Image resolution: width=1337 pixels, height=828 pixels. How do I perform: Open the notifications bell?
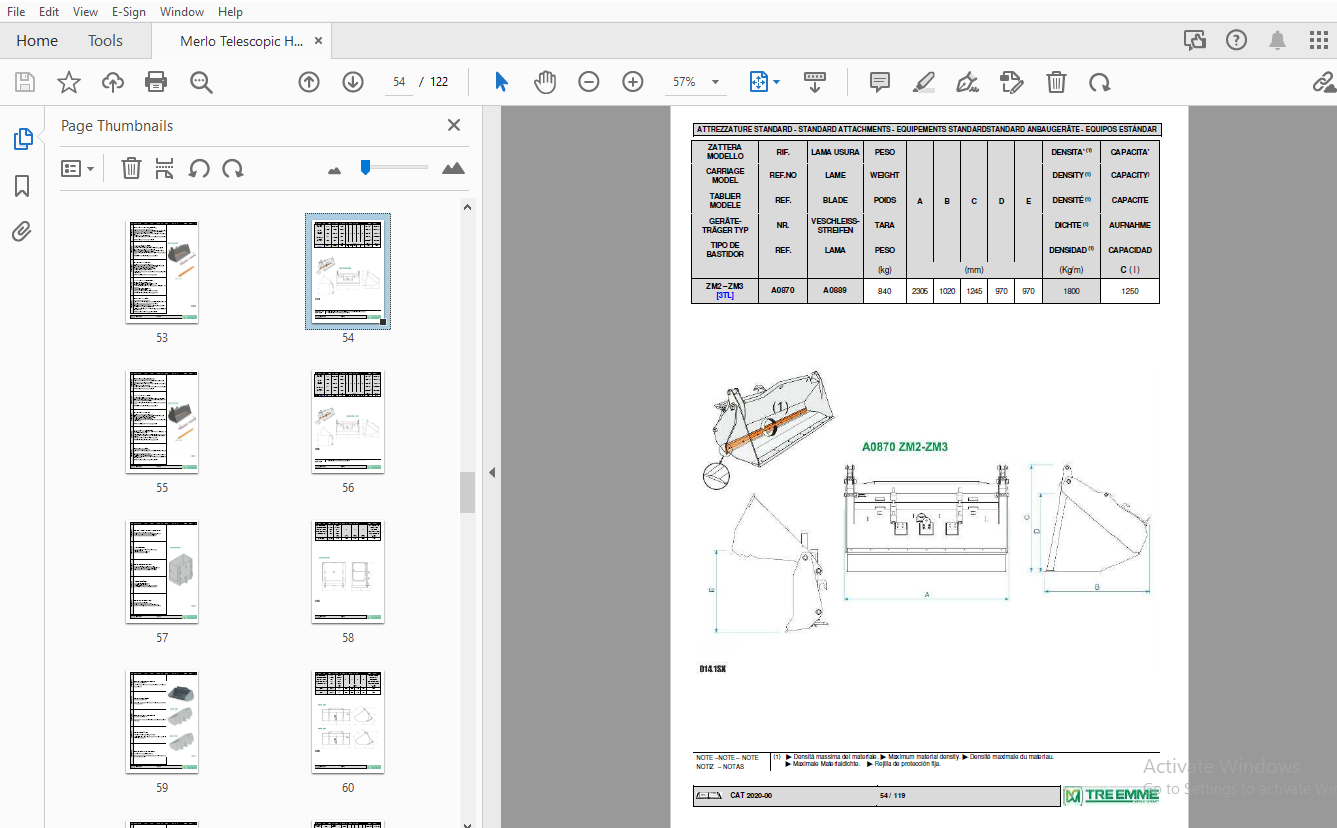point(1278,41)
